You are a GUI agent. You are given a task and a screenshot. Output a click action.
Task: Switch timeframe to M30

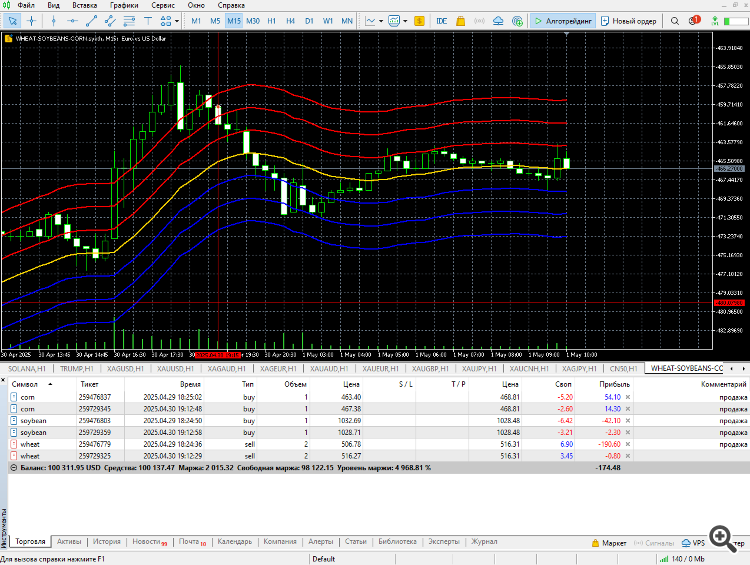tap(253, 21)
